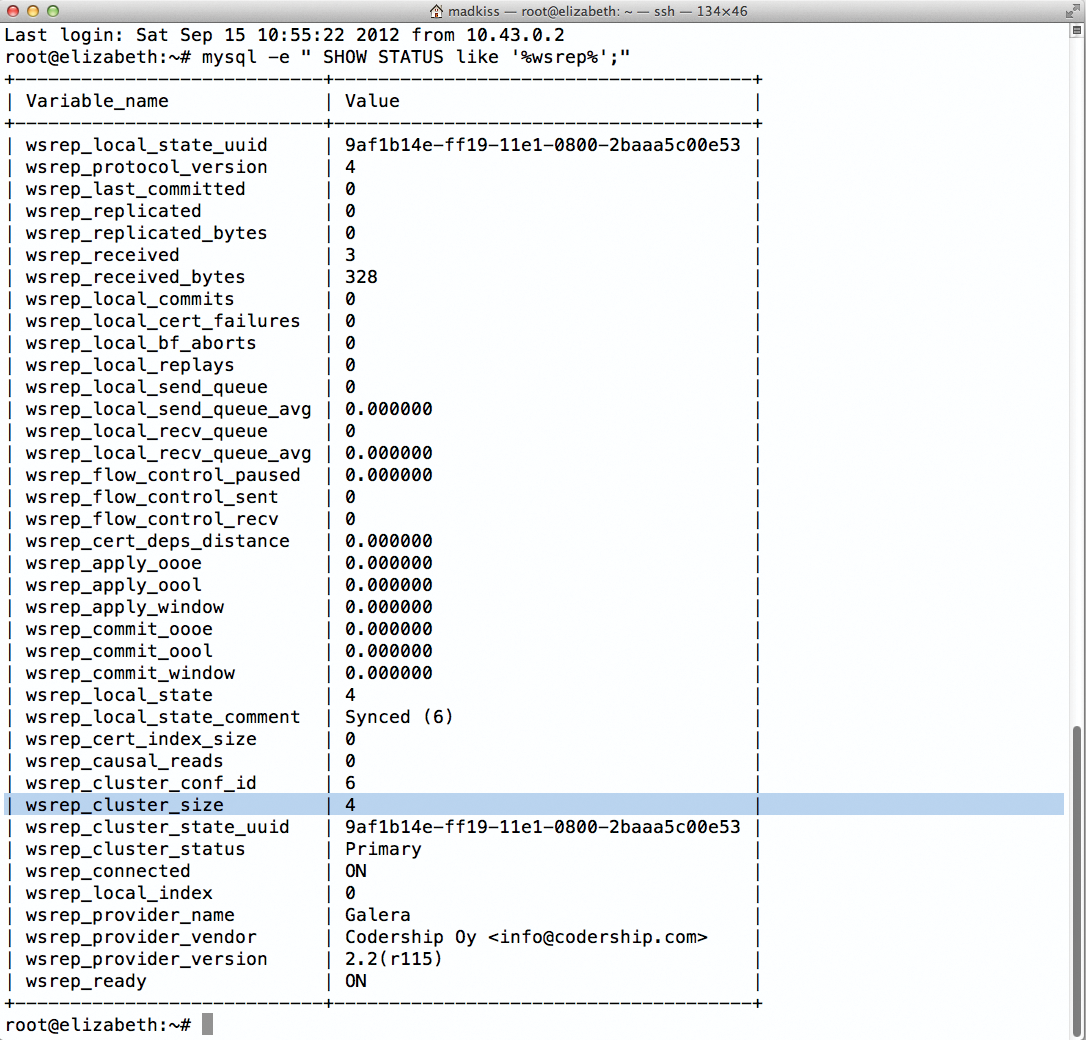1086x1040 pixels.
Task: Close the Terminal window with red button
Action: [x=13, y=11]
